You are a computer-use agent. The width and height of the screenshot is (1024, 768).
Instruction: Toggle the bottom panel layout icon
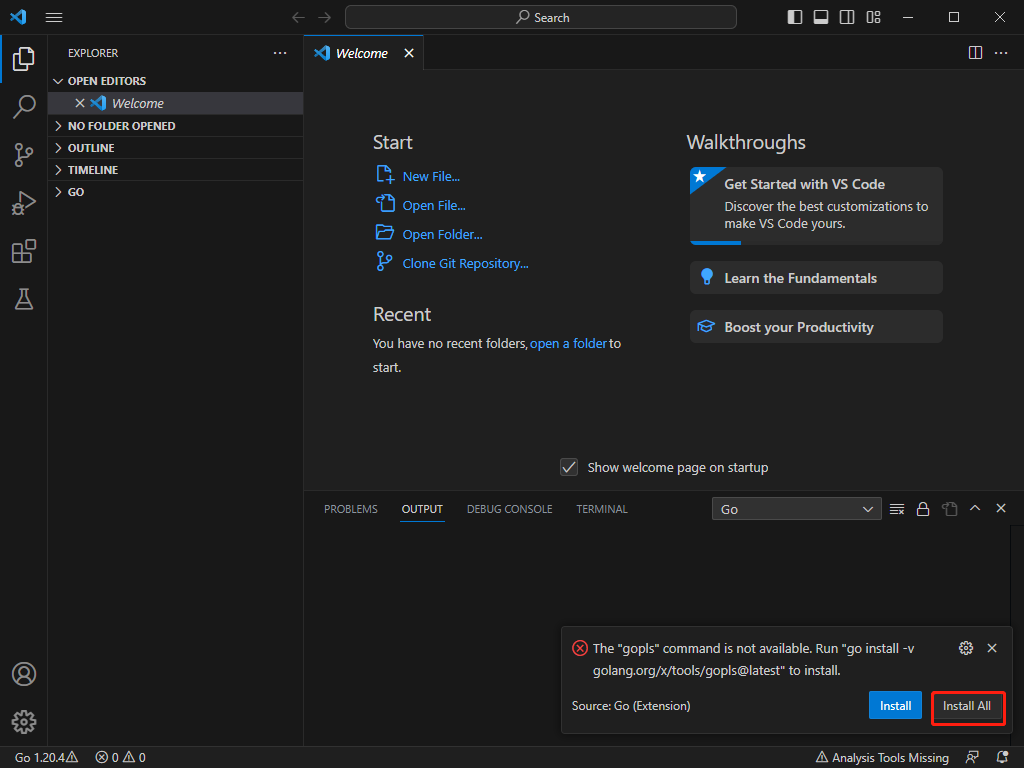coord(821,17)
